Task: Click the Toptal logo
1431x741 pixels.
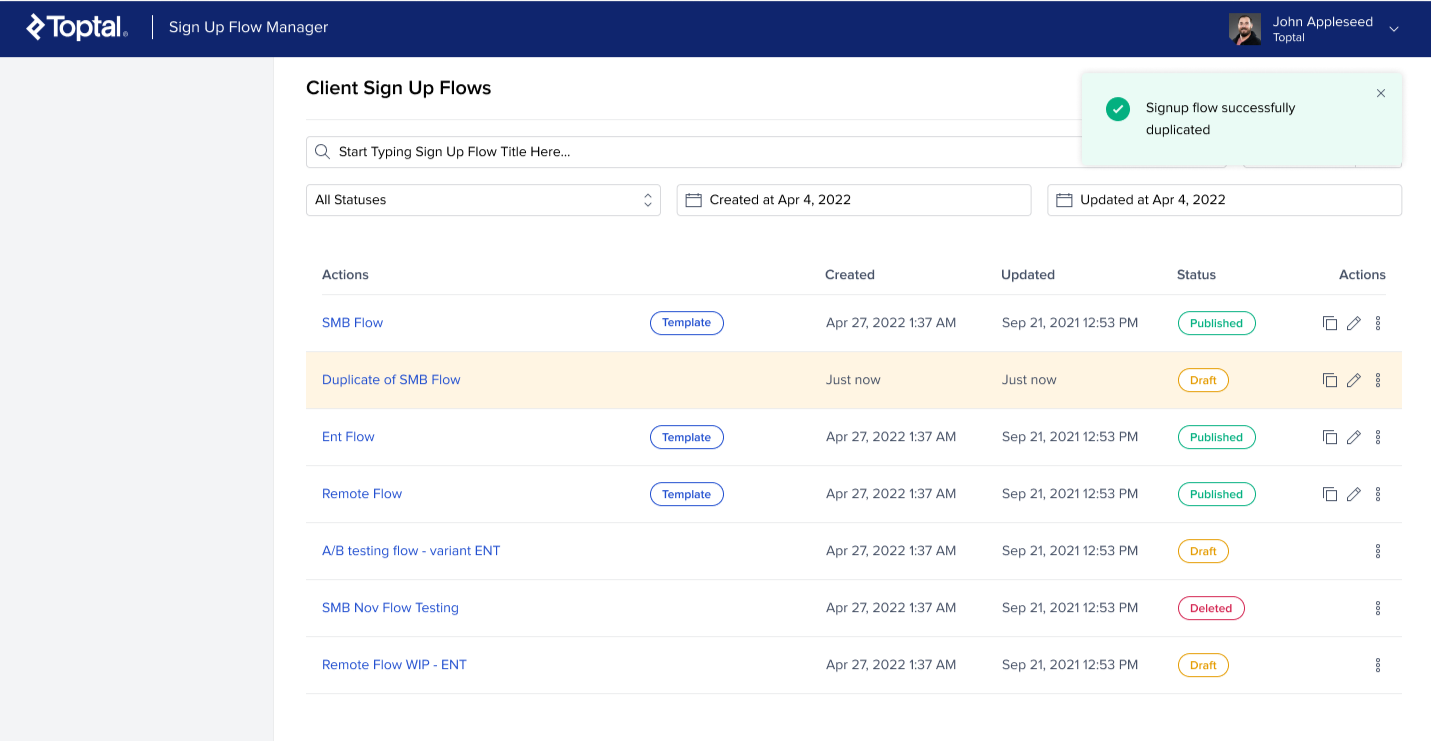Action: pos(77,28)
